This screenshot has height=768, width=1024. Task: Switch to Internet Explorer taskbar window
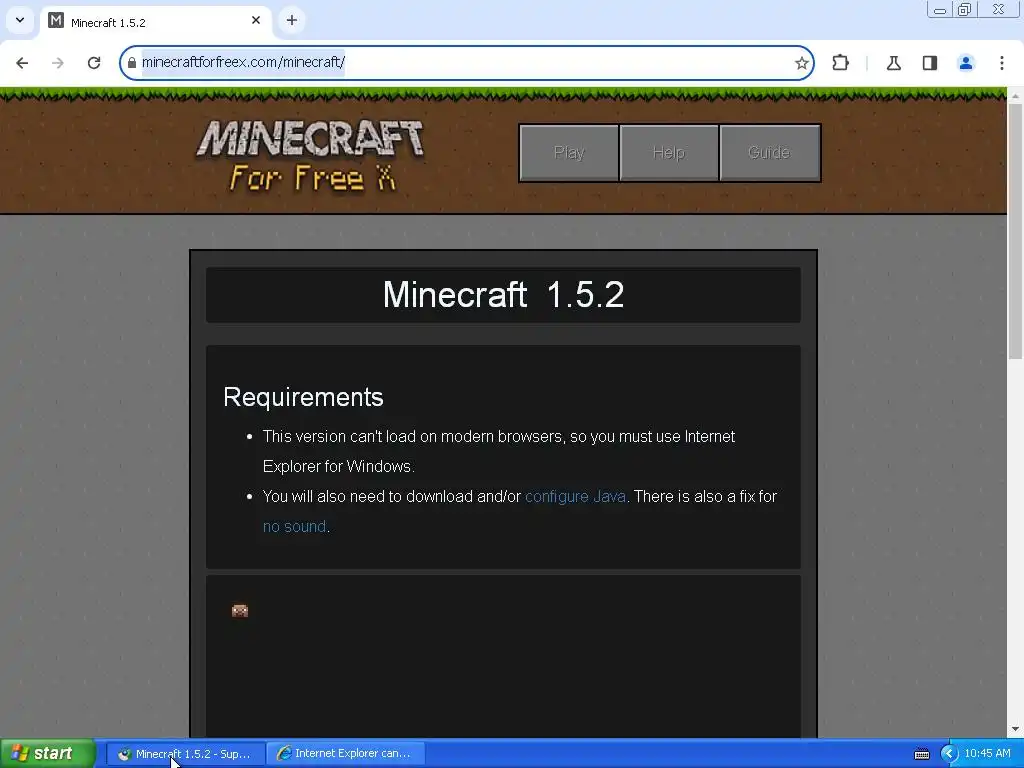point(346,754)
